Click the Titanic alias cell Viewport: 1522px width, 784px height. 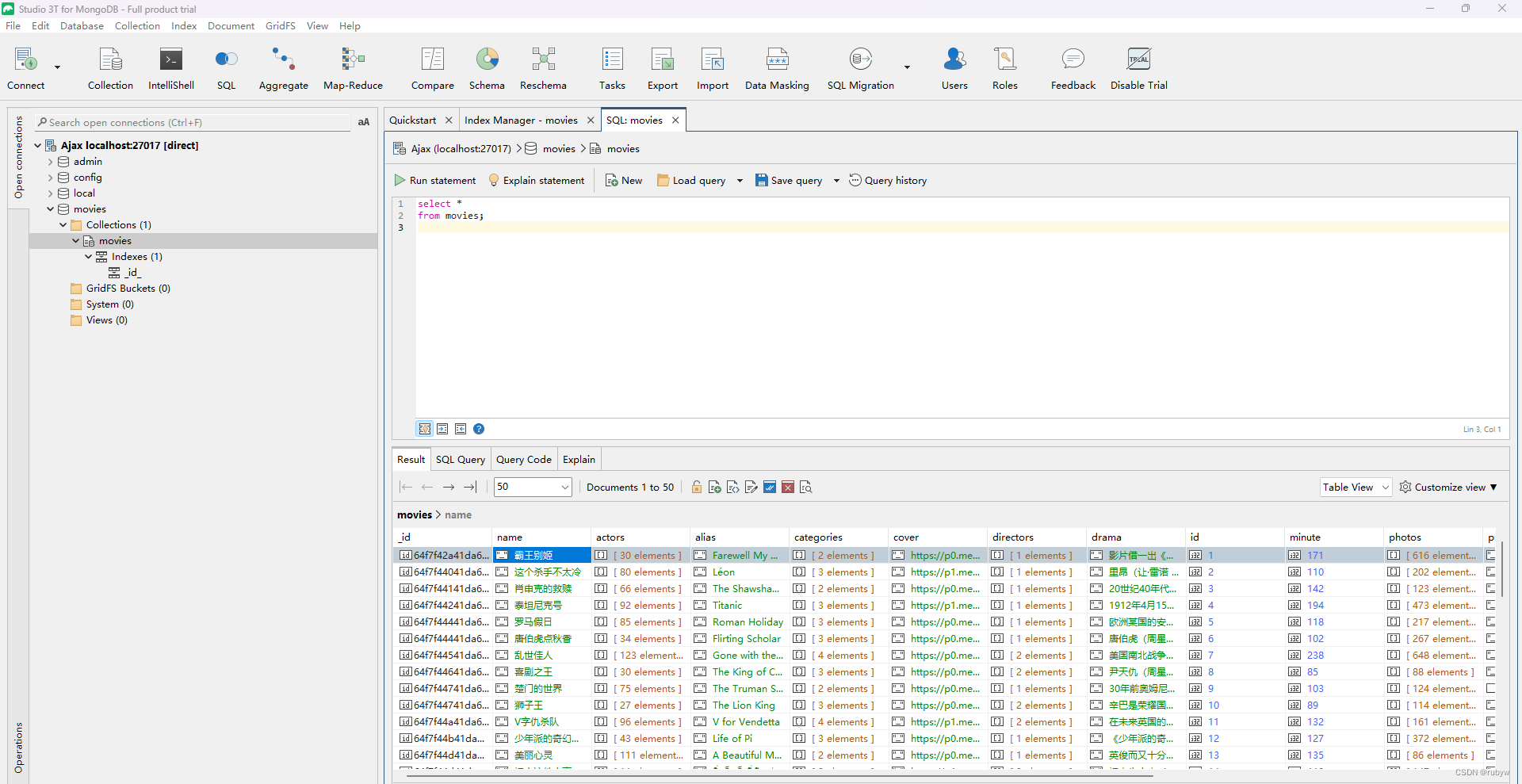point(739,605)
